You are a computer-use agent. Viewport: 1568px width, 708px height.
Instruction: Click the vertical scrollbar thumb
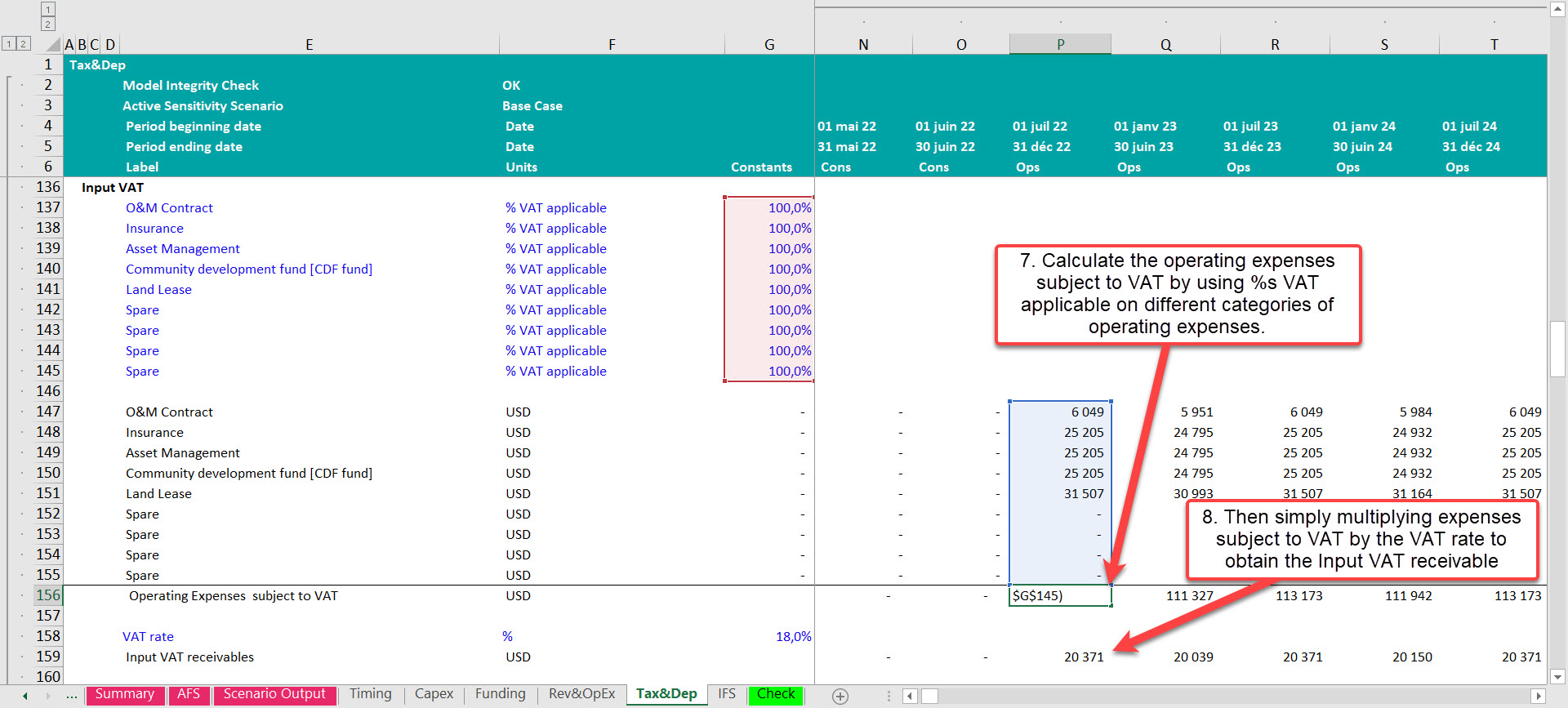pos(1557,349)
